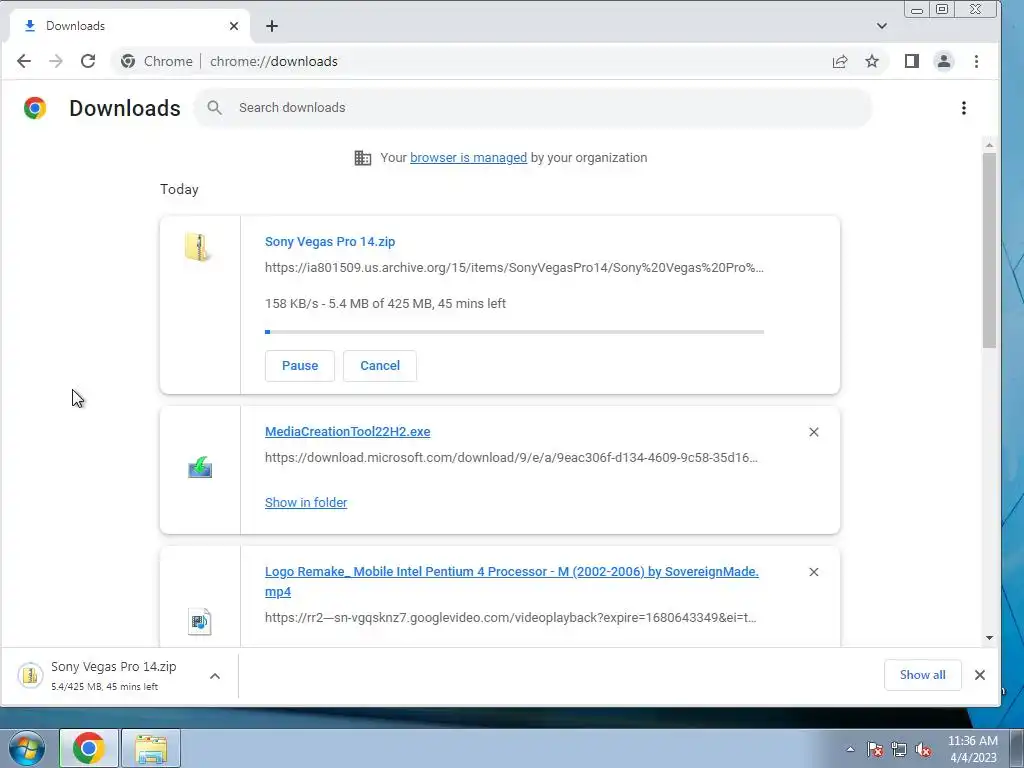Open the Chrome profile avatar
Viewport: 1024px width, 768px height.
coord(944,61)
